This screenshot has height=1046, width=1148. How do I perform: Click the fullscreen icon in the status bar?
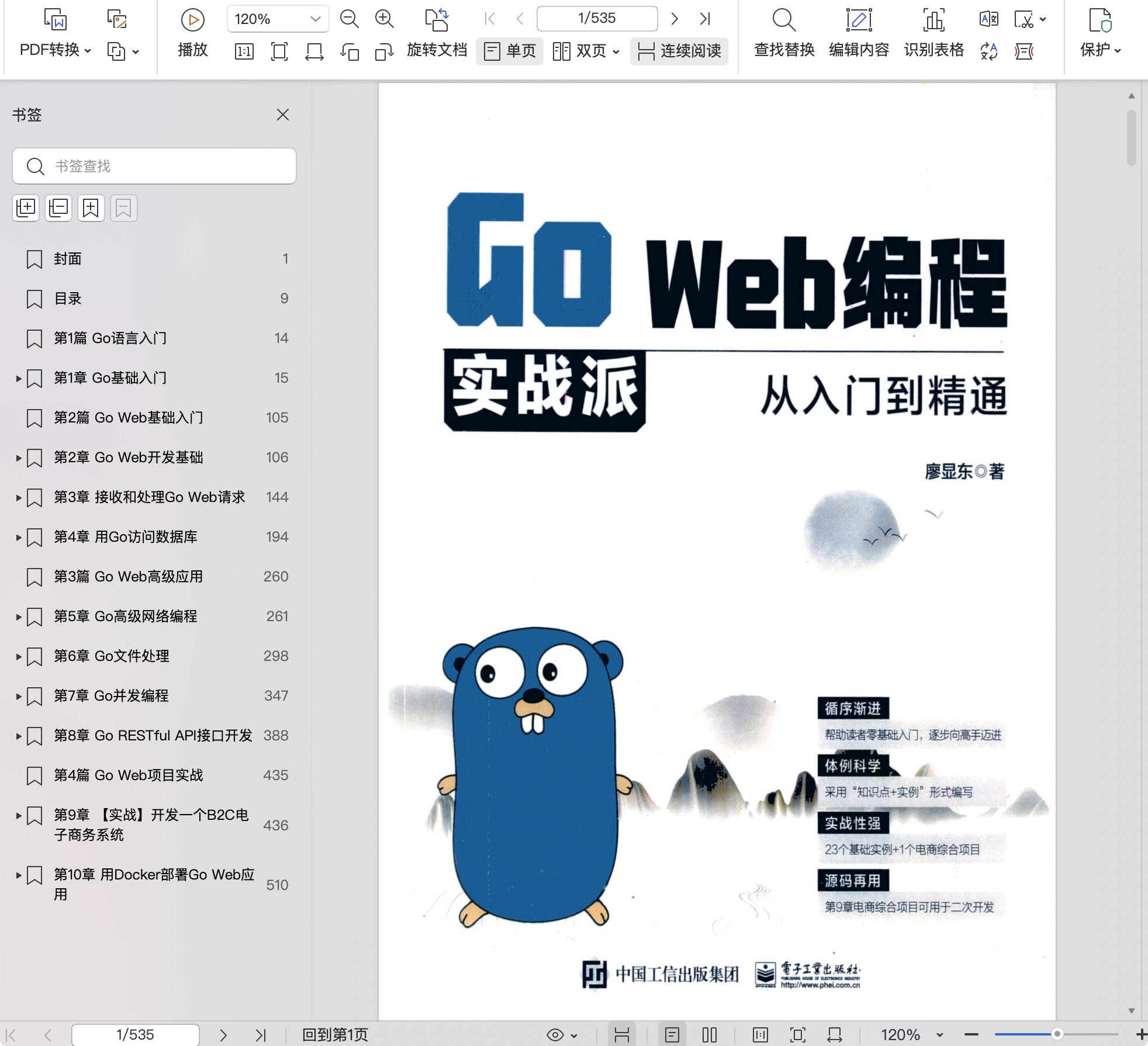coord(798,1035)
